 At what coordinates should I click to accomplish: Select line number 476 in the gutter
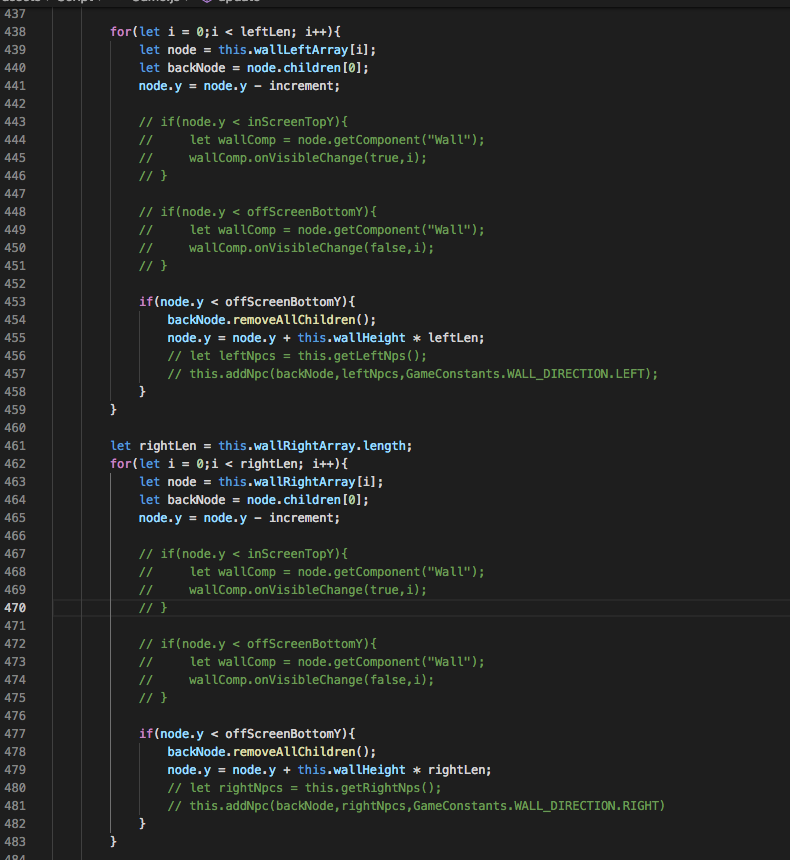tap(15, 716)
